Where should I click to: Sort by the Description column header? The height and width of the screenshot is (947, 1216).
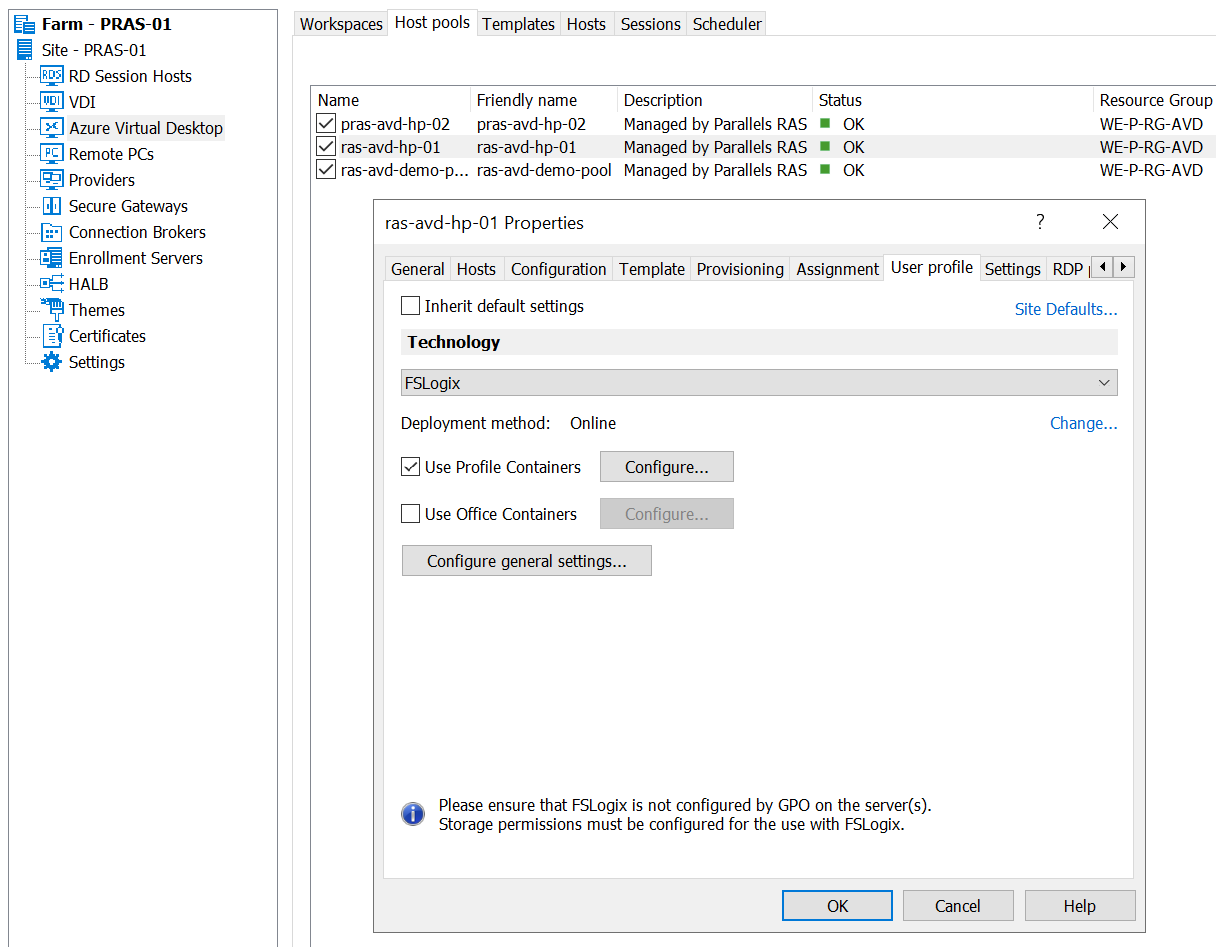click(715, 100)
